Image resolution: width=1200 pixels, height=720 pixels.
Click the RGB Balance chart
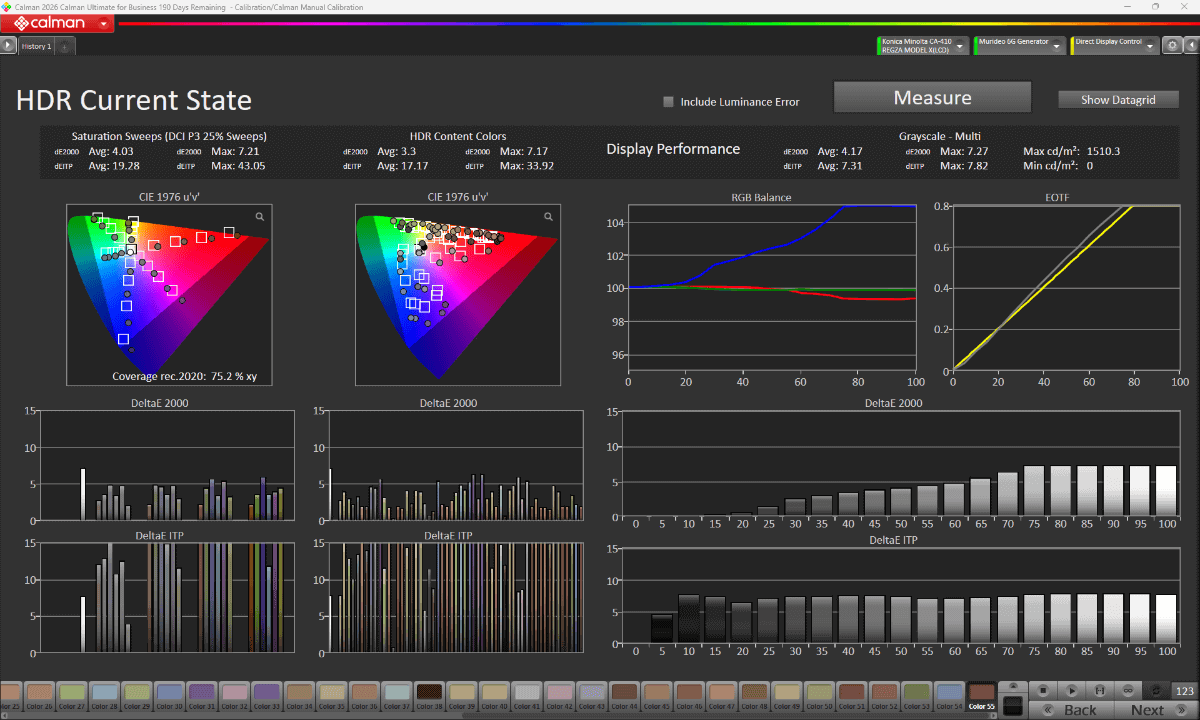tap(771, 288)
